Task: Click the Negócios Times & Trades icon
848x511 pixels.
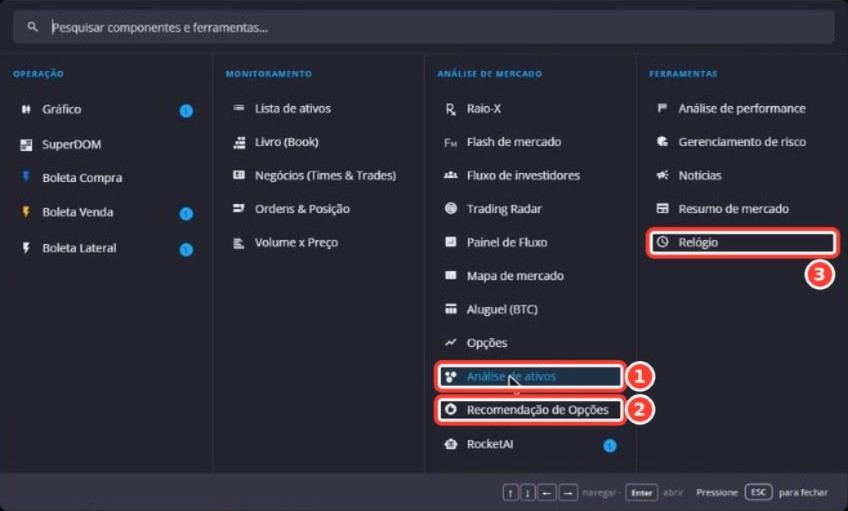Action: [238, 175]
